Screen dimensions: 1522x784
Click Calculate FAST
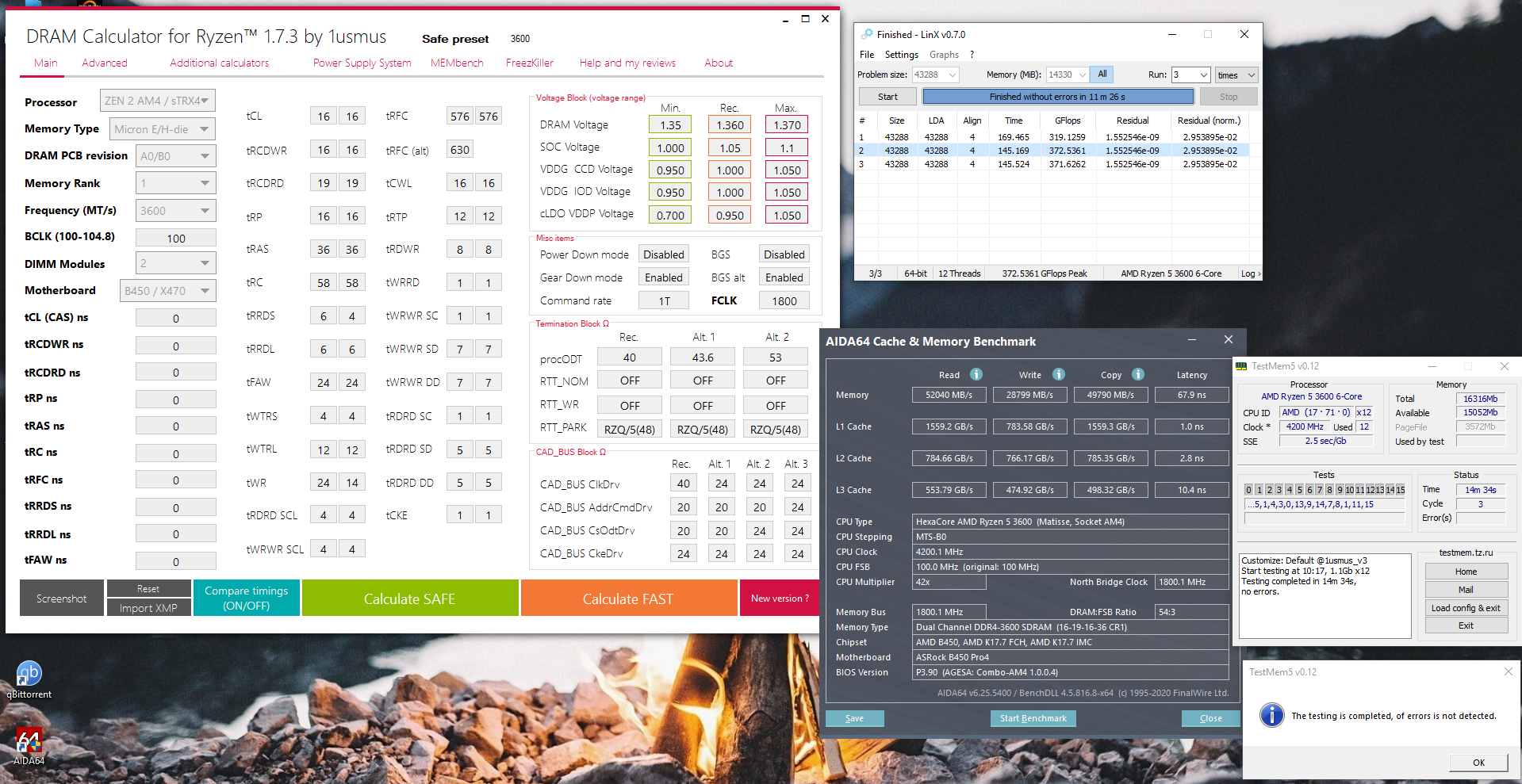pos(628,599)
